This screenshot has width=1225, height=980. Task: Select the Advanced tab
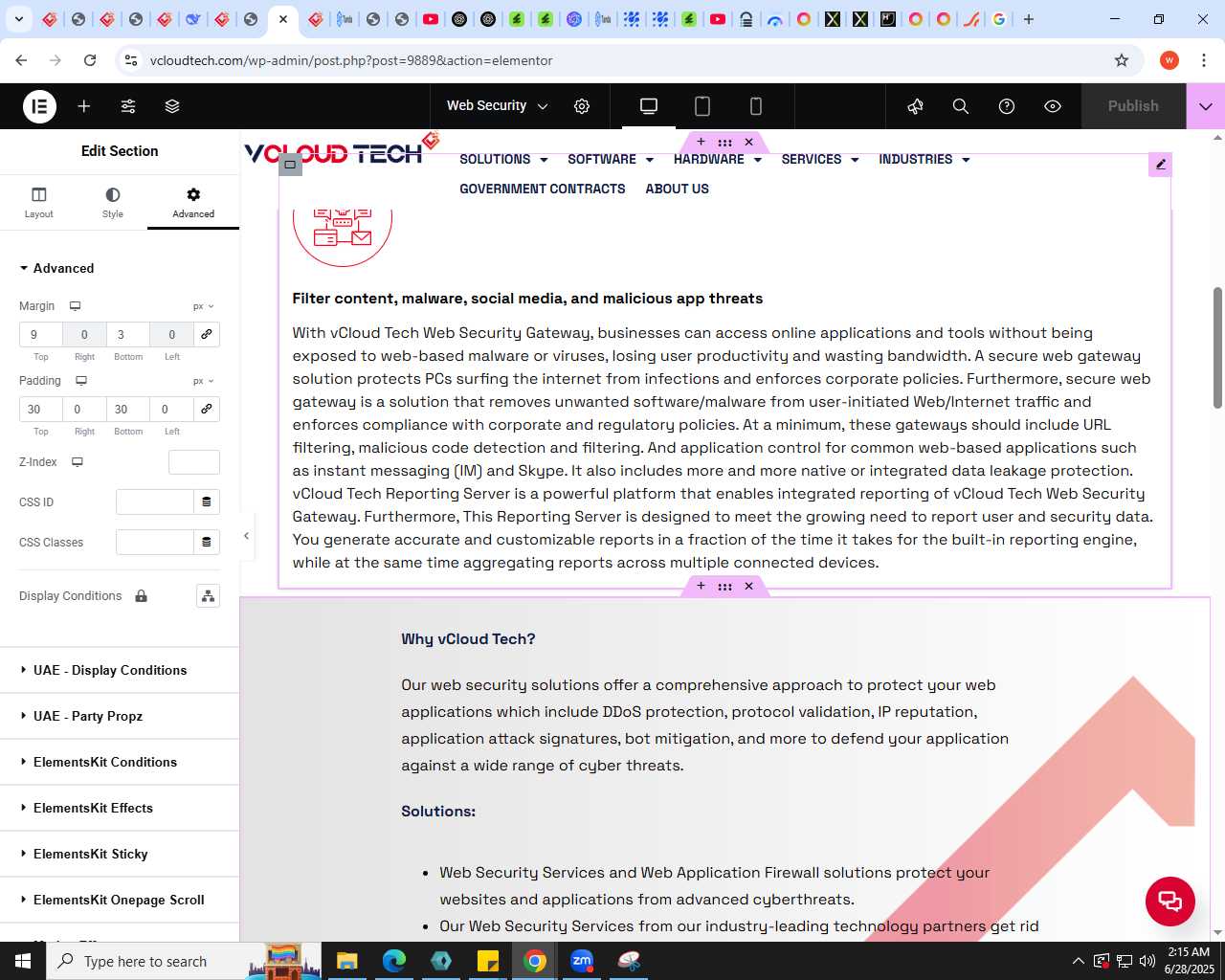pyautogui.click(x=193, y=202)
